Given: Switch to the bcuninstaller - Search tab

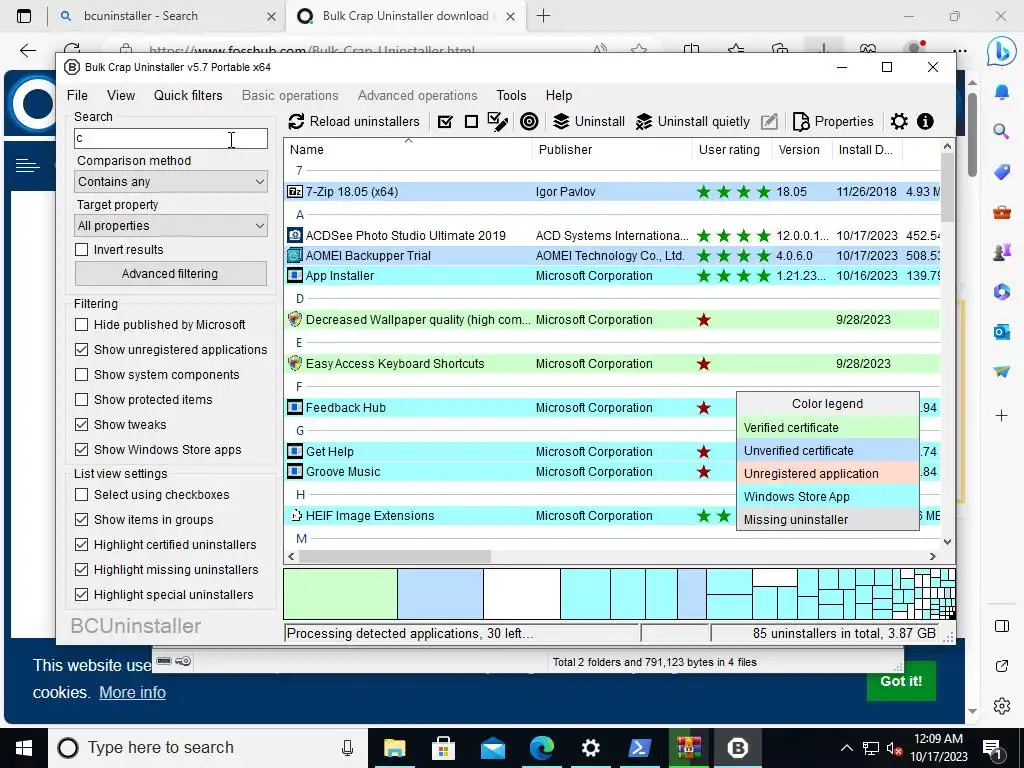Looking at the screenshot, I should click(x=167, y=16).
